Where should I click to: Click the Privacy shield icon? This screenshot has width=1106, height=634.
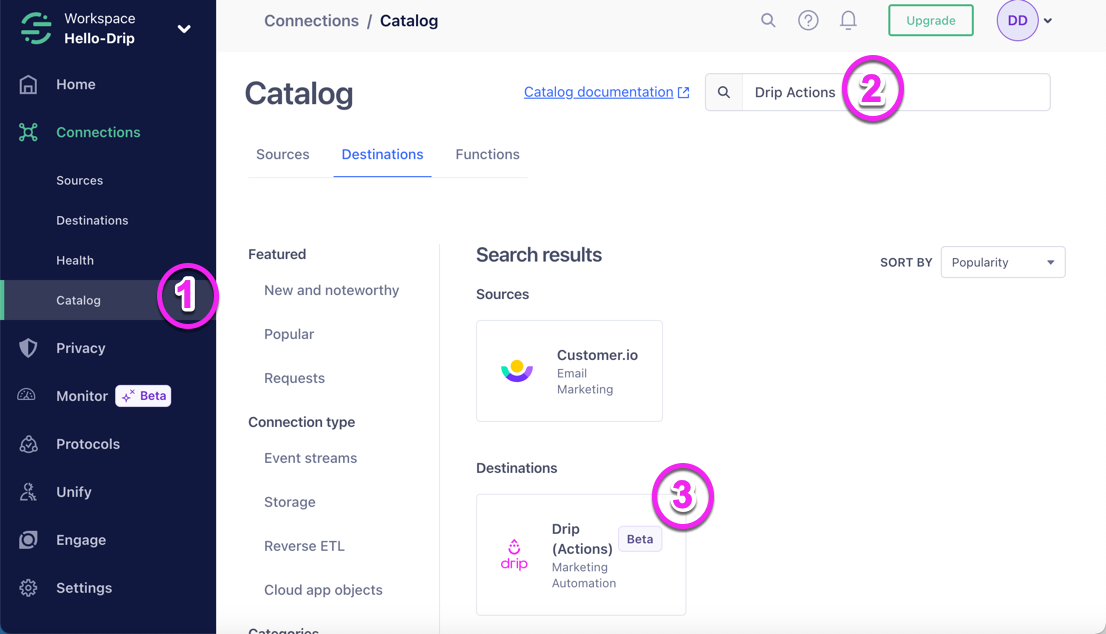[x=28, y=348]
